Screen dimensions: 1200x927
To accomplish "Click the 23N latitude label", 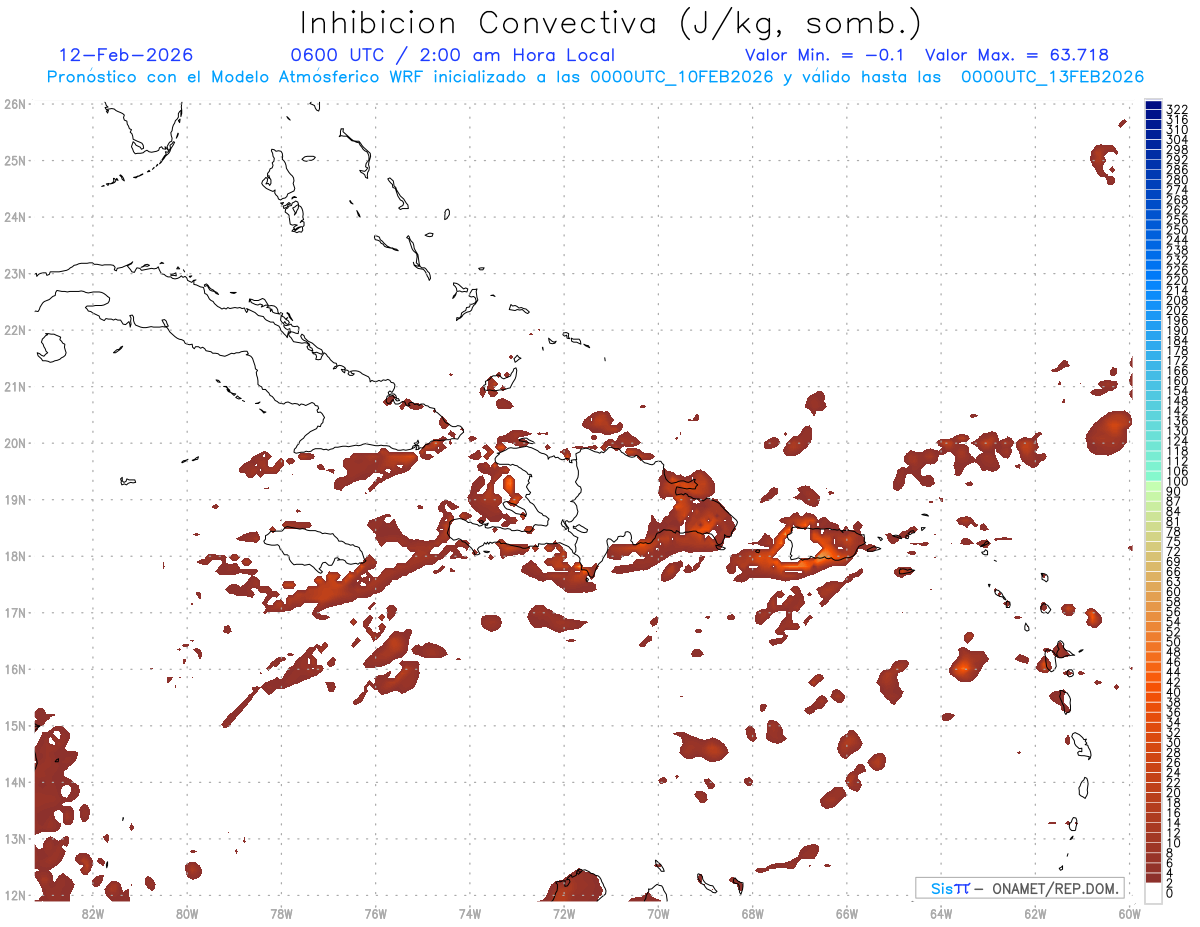I will click(15, 273).
